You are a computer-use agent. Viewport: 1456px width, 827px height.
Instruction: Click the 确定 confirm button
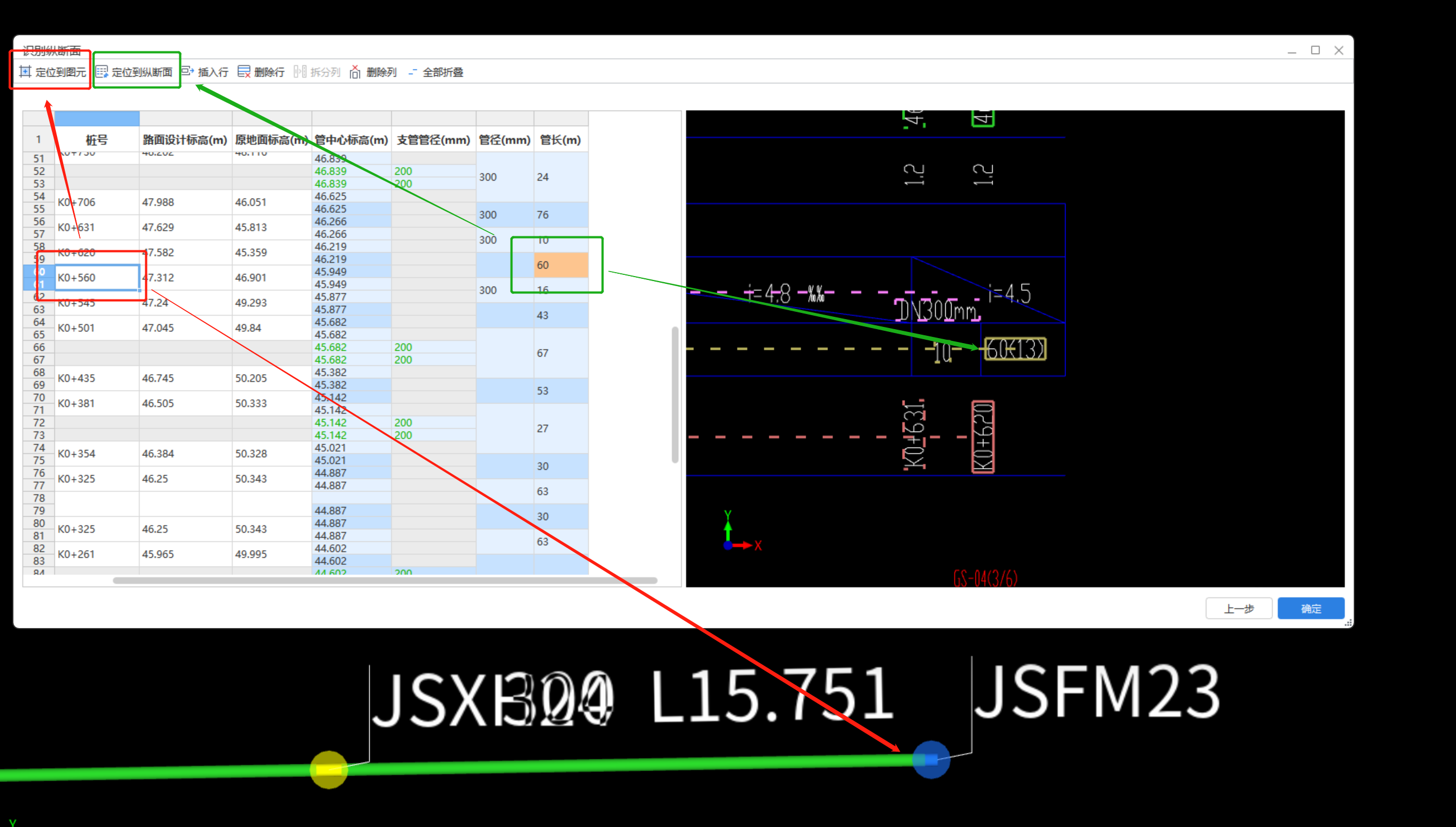1311,609
